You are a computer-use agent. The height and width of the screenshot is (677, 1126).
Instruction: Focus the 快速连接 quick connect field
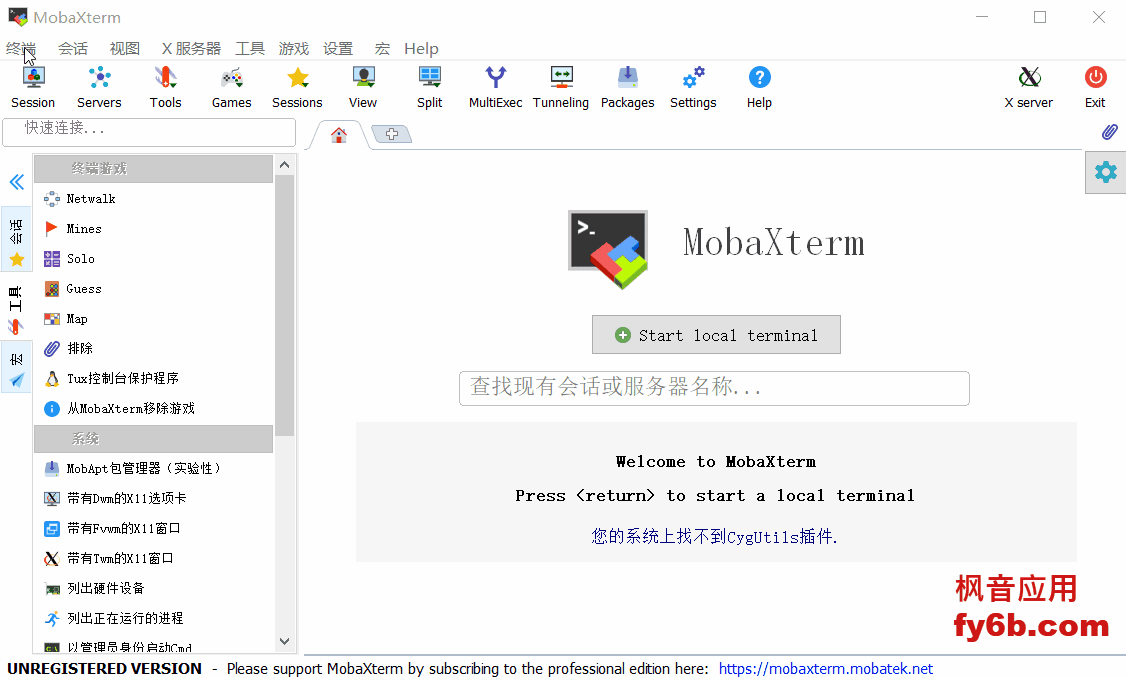pyautogui.click(x=149, y=132)
